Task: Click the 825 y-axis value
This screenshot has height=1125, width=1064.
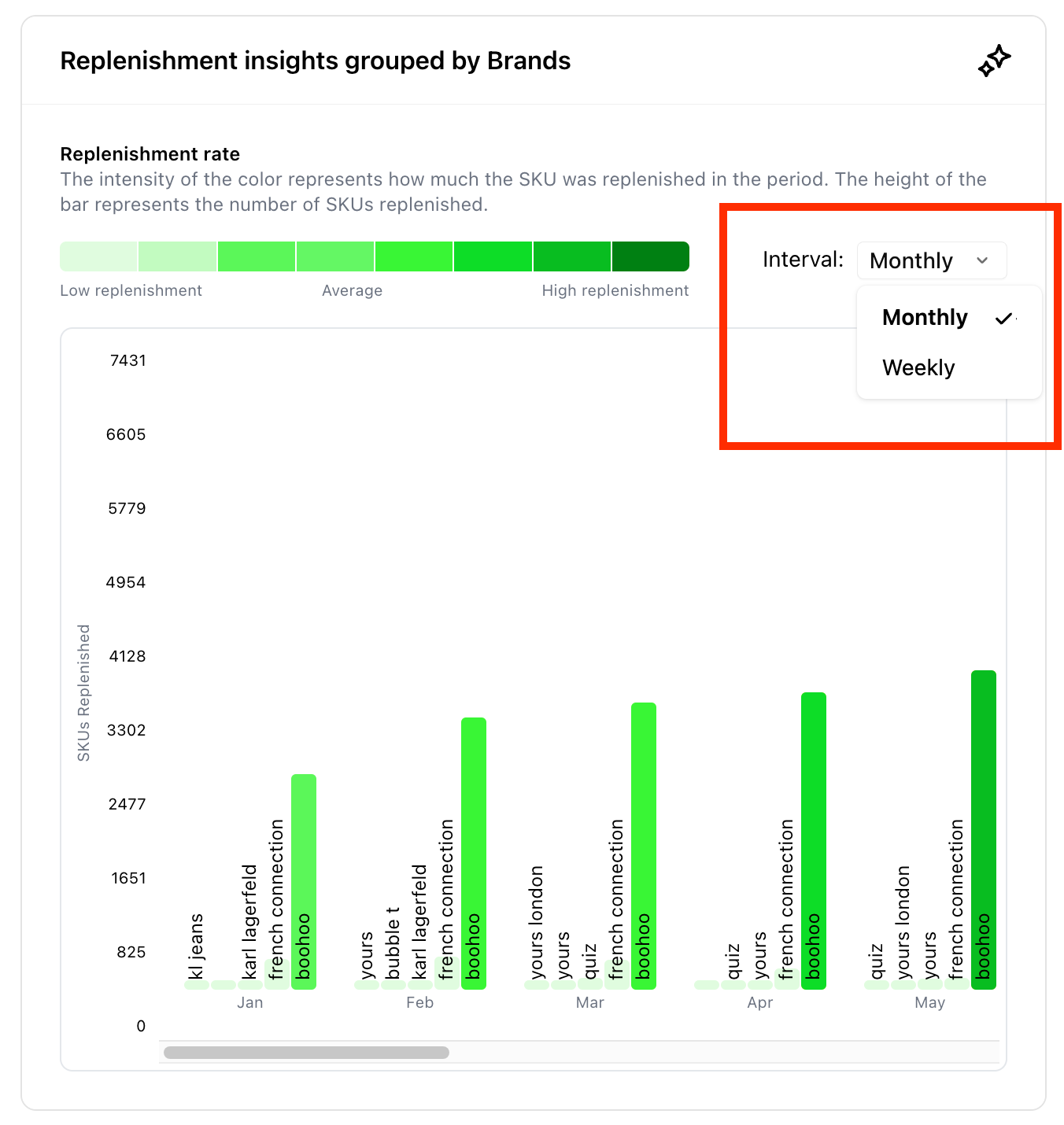Action: coord(131,952)
